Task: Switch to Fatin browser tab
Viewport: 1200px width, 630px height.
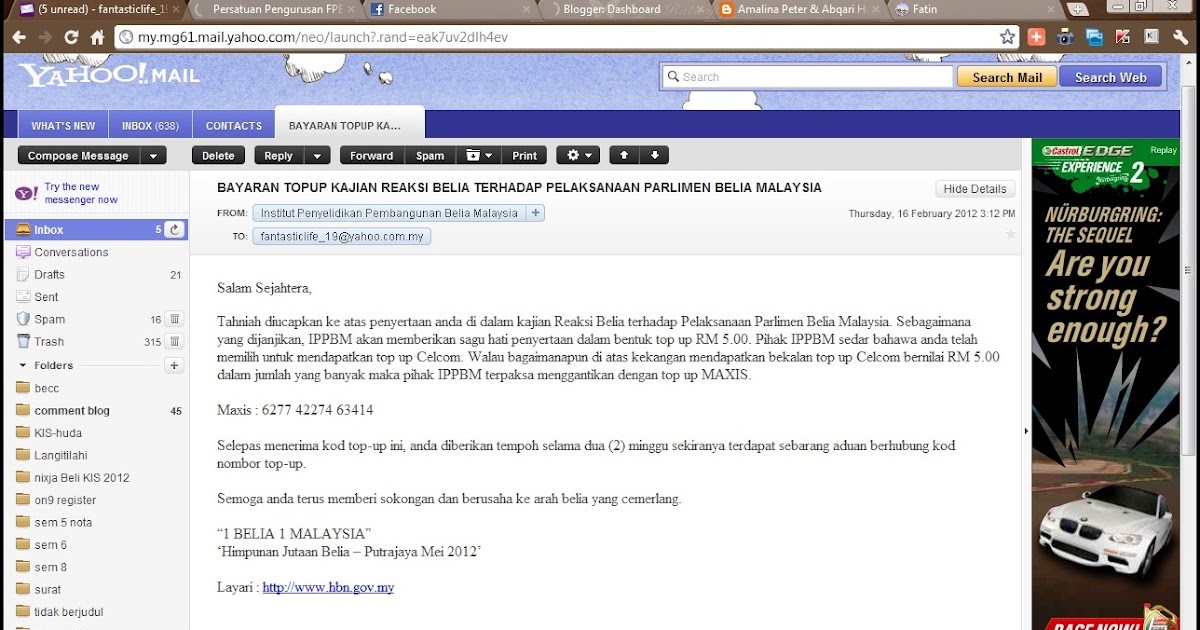Action: (x=975, y=9)
